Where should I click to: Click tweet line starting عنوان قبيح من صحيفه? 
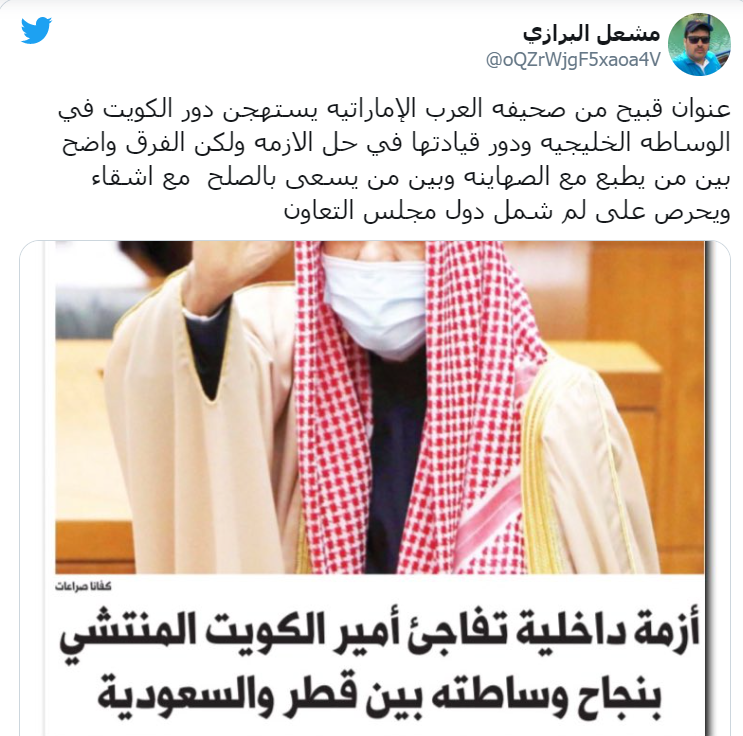[x=394, y=110]
